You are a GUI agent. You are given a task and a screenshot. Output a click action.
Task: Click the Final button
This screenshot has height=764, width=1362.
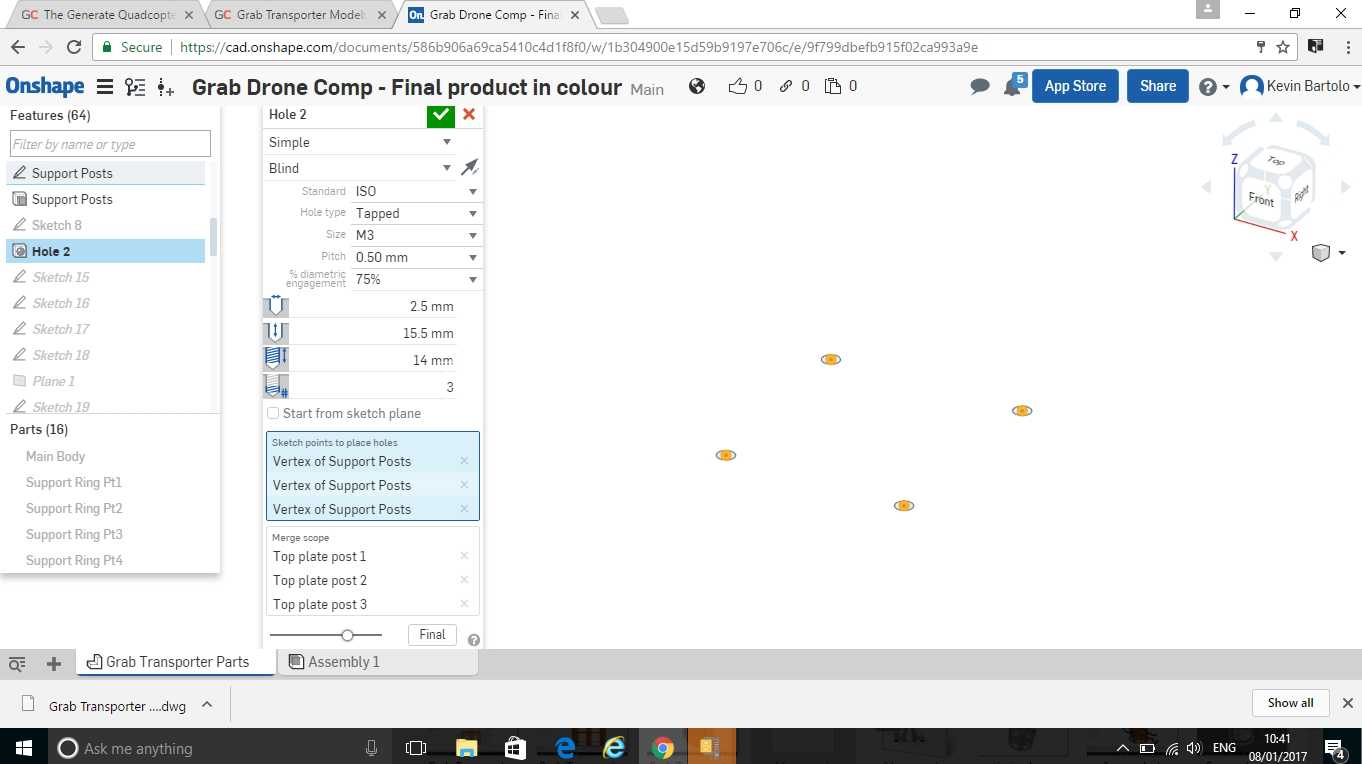click(432, 634)
